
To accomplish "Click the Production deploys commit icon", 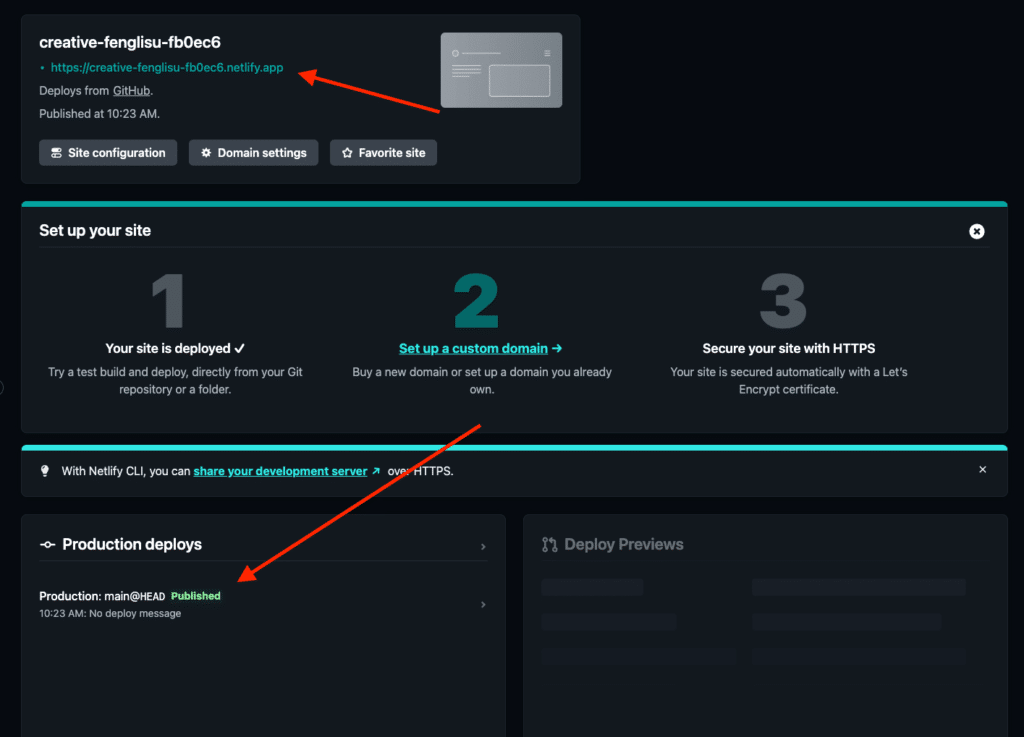I will click(47, 544).
